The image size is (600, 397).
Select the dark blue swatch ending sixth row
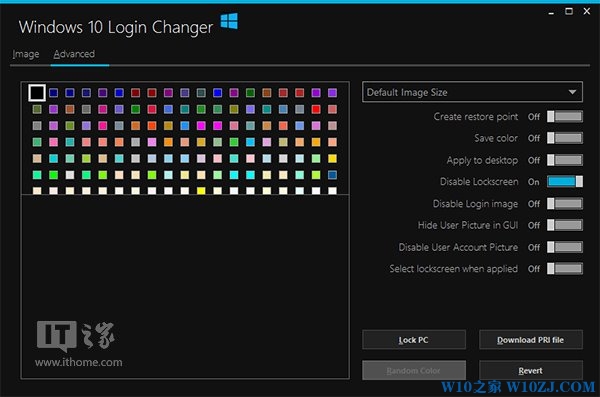pyautogui.click(x=333, y=175)
